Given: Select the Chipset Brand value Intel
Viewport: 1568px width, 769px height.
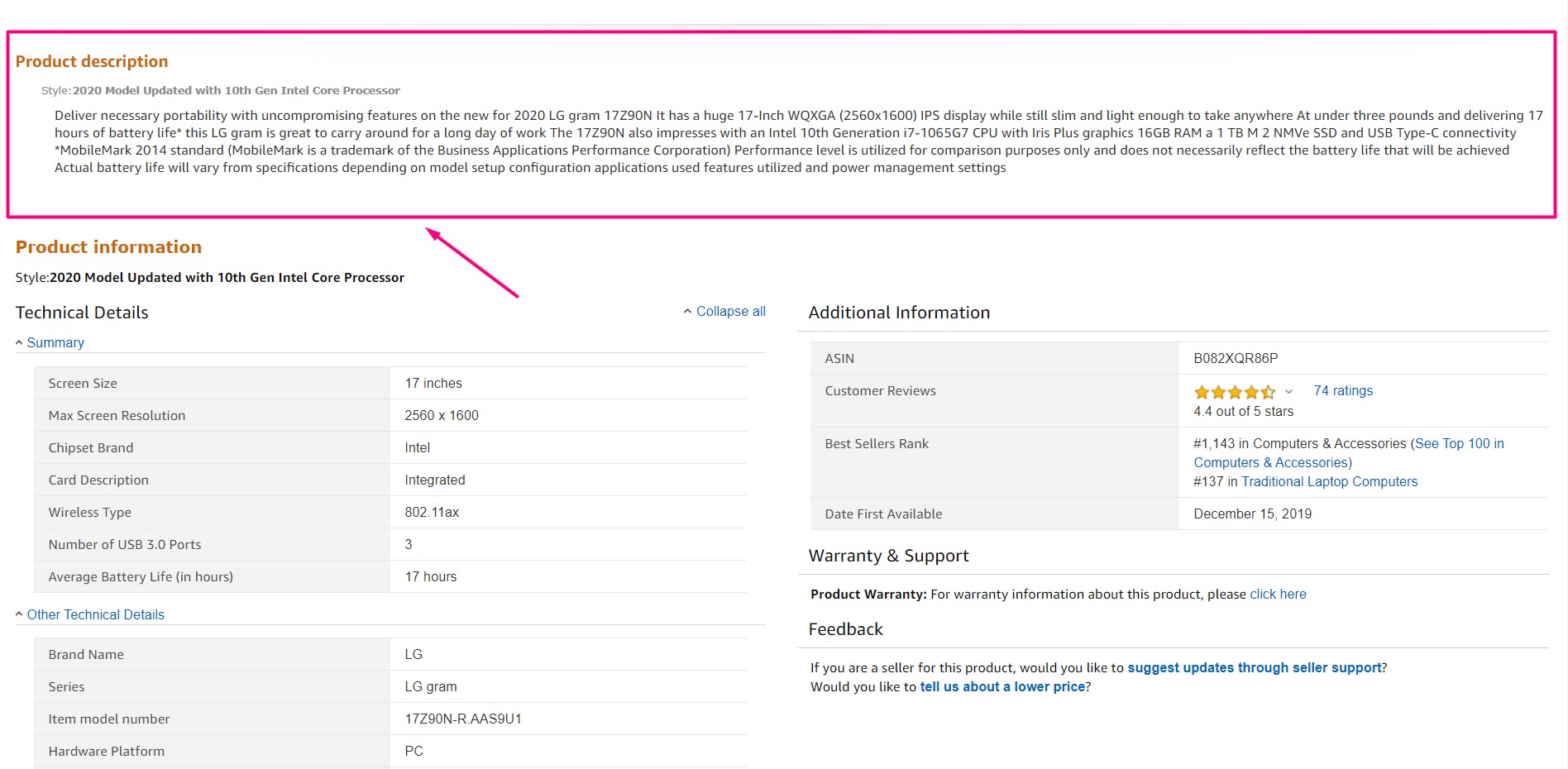Looking at the screenshot, I should [418, 447].
